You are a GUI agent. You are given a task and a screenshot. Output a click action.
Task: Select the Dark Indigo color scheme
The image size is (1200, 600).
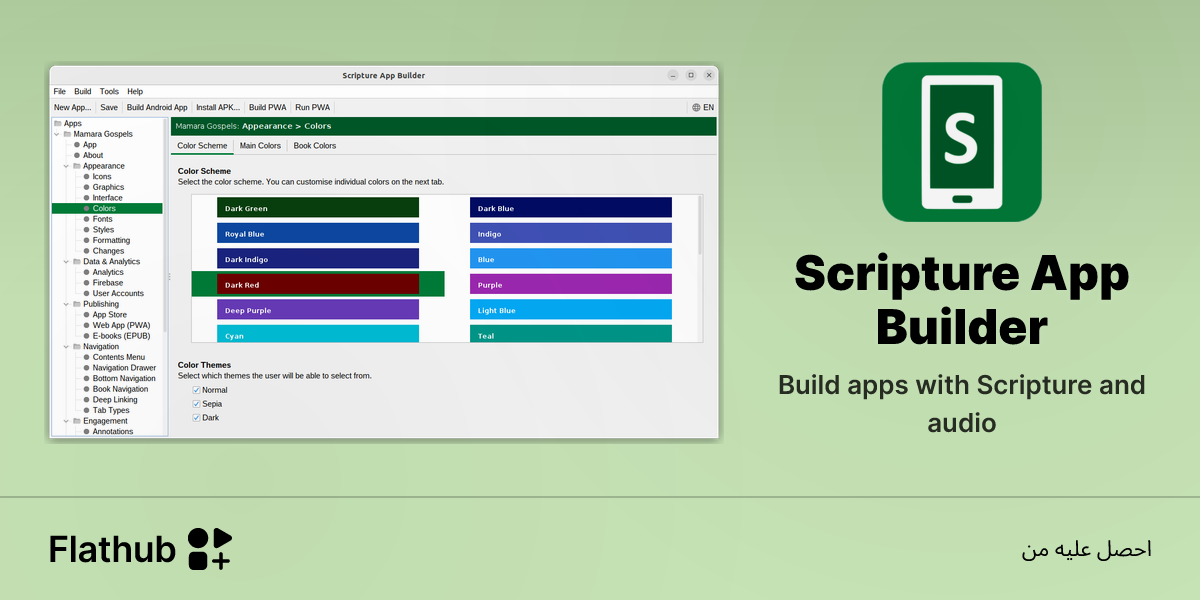[318, 259]
